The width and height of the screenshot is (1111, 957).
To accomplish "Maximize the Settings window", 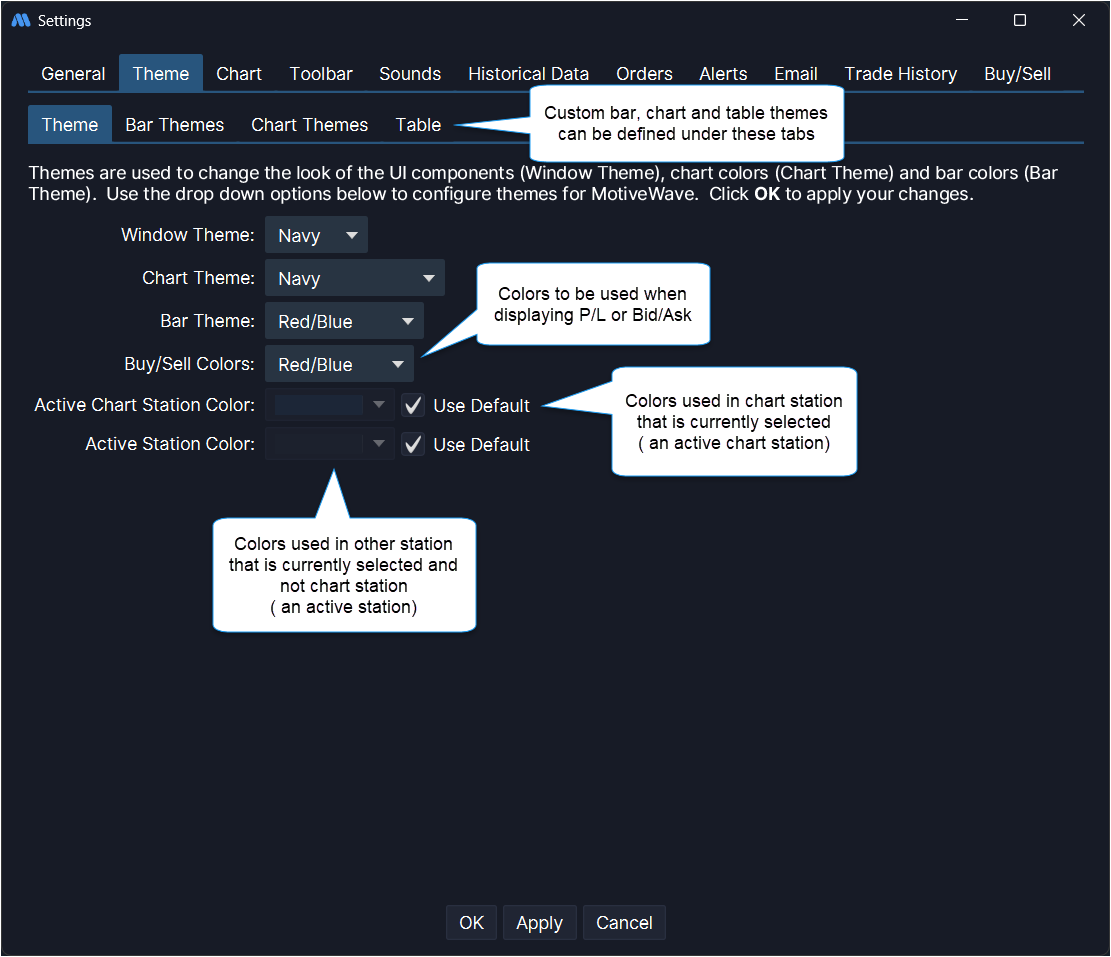I will [1019, 20].
